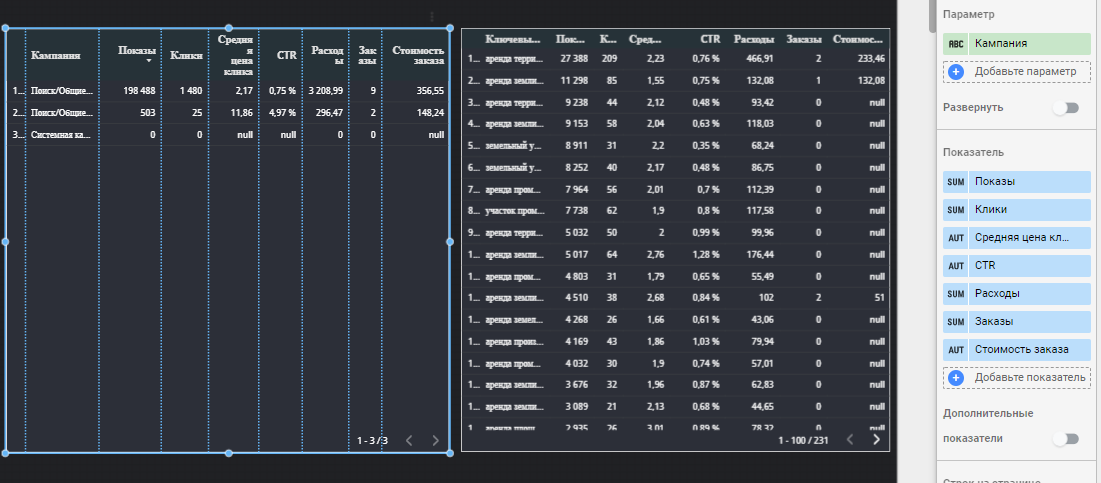Click the sort arrow under Показы column header
The height and width of the screenshot is (483, 1101).
point(149,62)
